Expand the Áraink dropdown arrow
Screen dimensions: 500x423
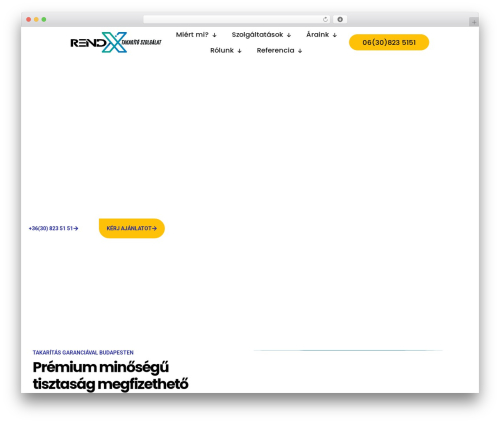335,35
